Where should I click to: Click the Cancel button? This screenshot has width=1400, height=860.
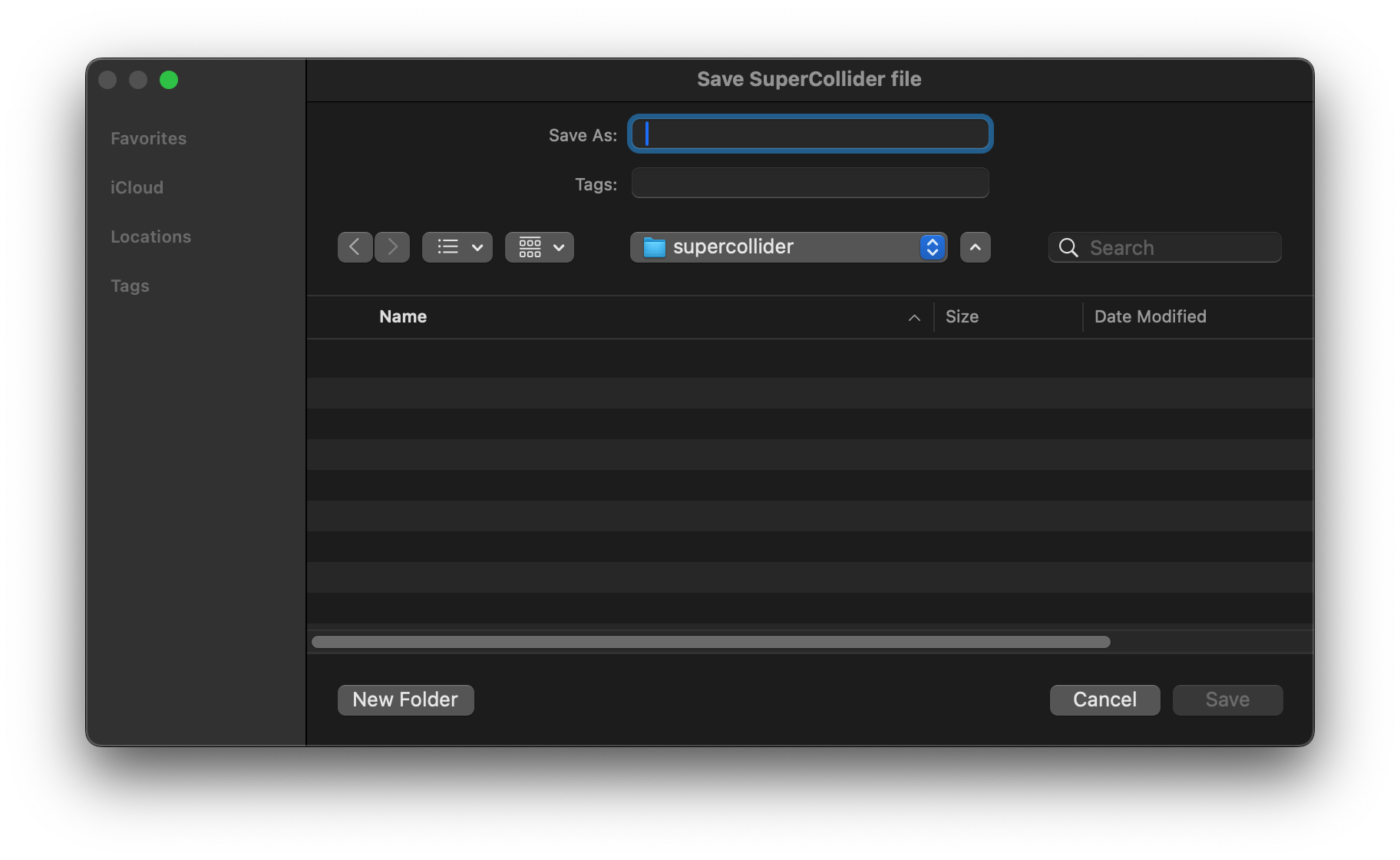pos(1105,700)
